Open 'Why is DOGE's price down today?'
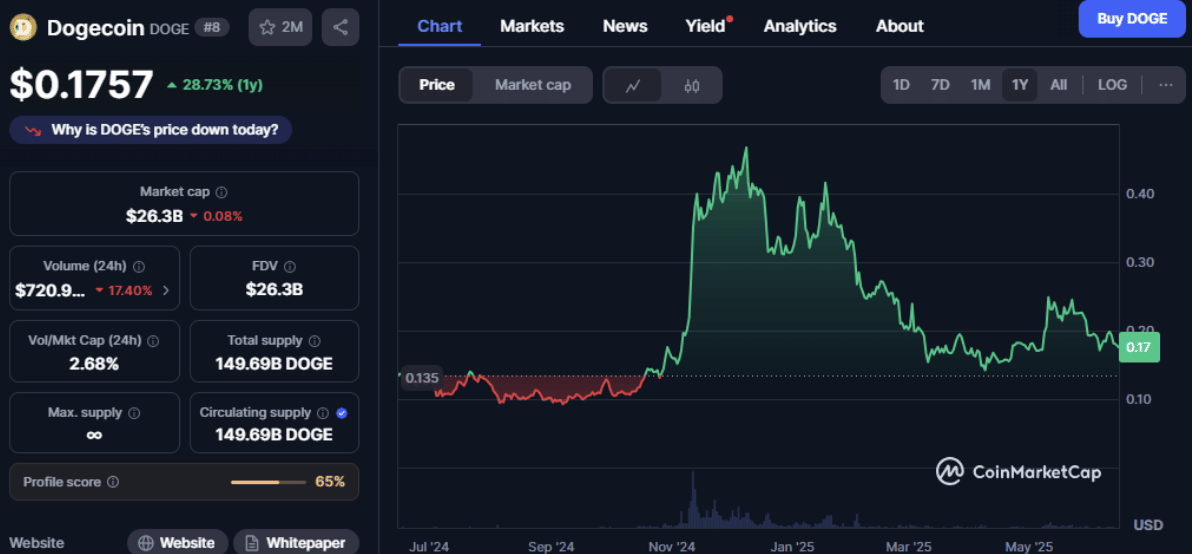This screenshot has height=554, width=1192. pyautogui.click(x=151, y=130)
